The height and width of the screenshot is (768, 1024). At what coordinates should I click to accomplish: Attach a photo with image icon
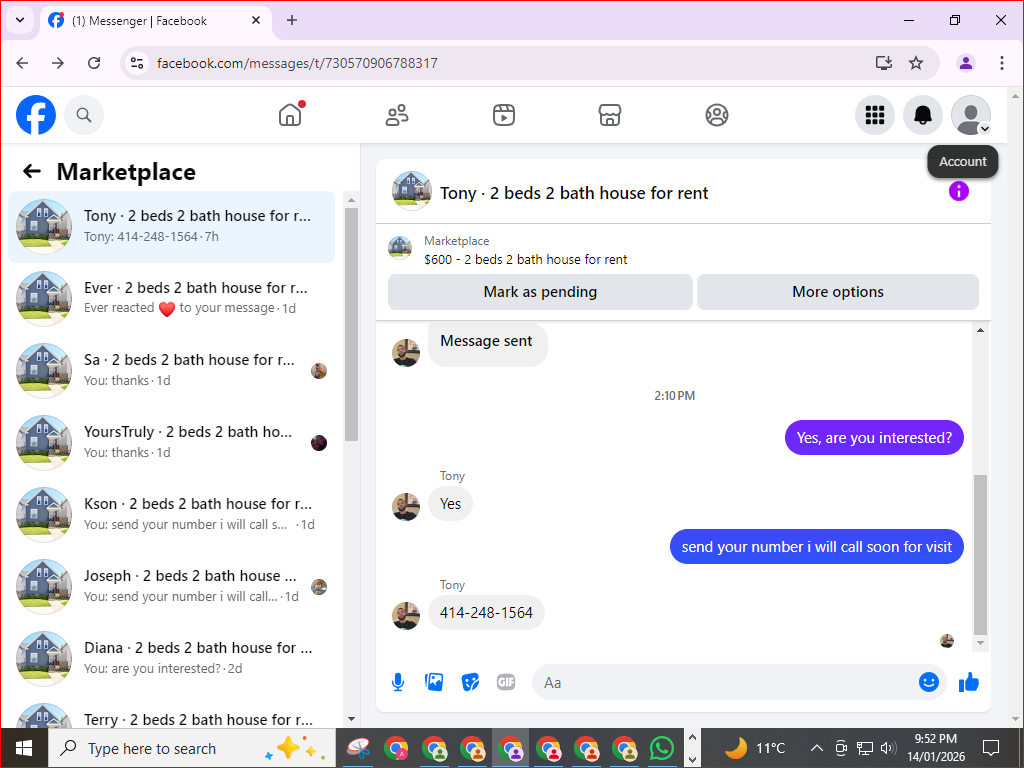[434, 682]
